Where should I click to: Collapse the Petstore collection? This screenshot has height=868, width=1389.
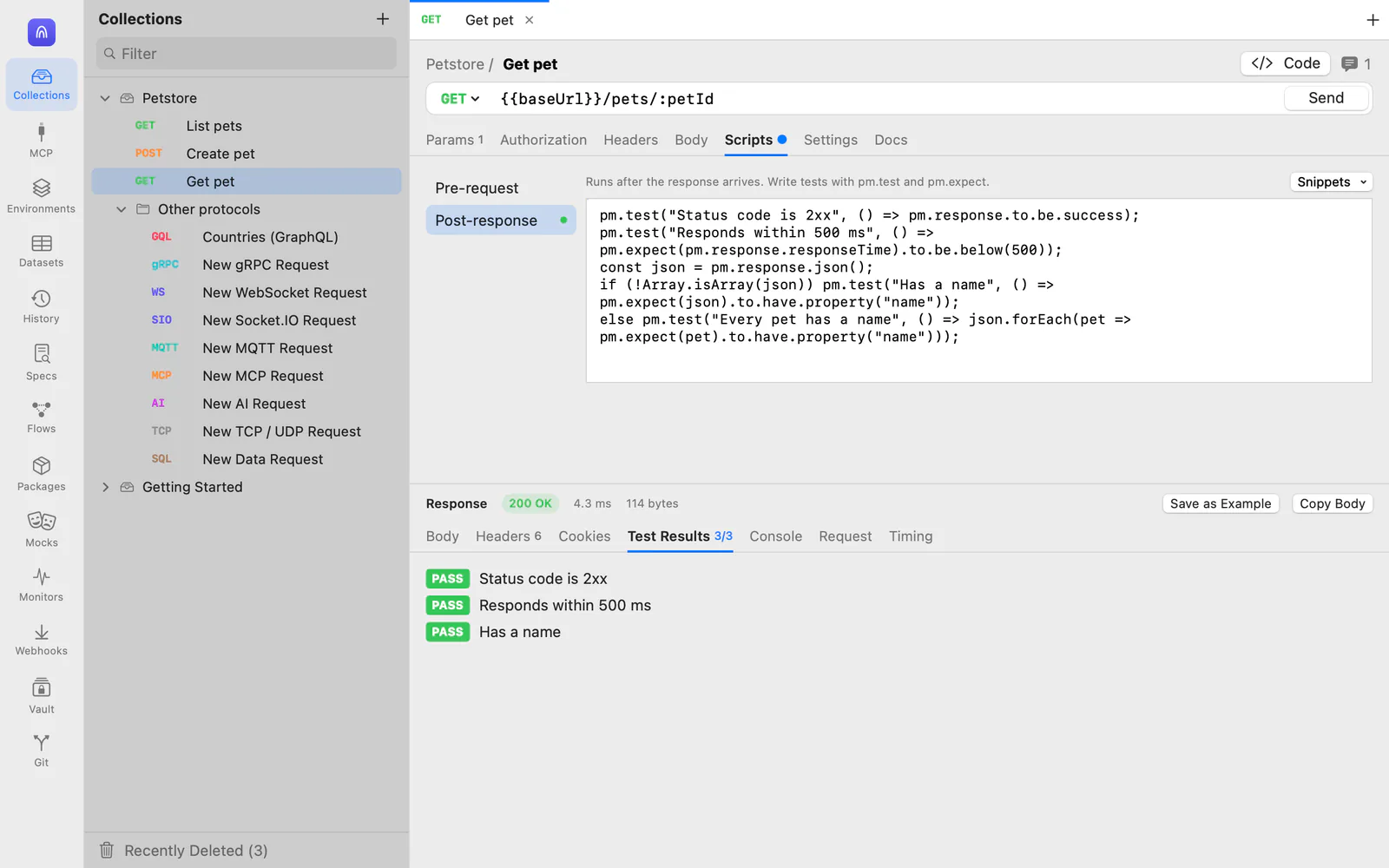point(105,98)
